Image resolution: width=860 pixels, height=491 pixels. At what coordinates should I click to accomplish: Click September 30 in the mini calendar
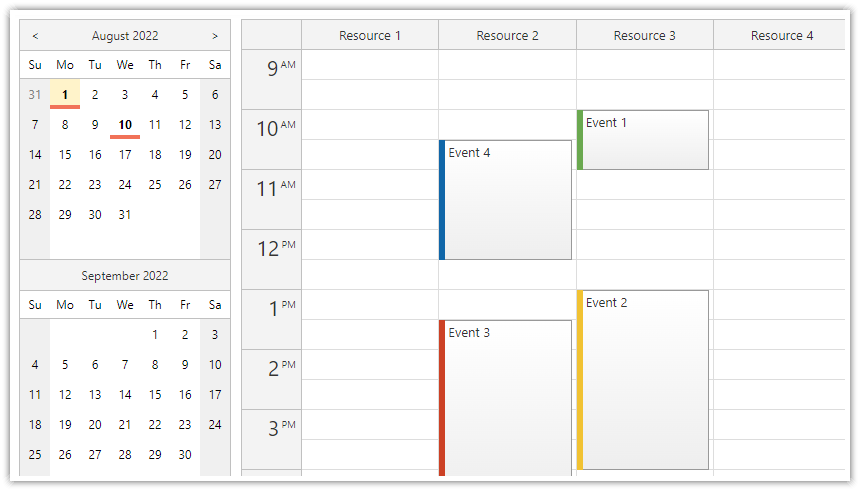tap(185, 454)
